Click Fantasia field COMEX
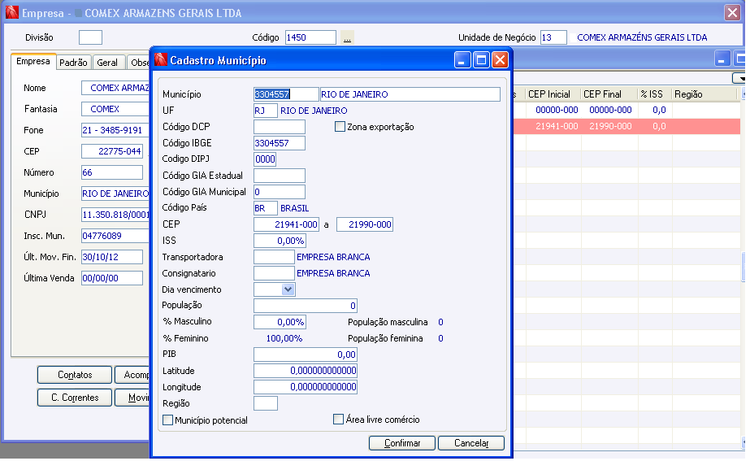This screenshot has width=750, height=461. (115, 109)
